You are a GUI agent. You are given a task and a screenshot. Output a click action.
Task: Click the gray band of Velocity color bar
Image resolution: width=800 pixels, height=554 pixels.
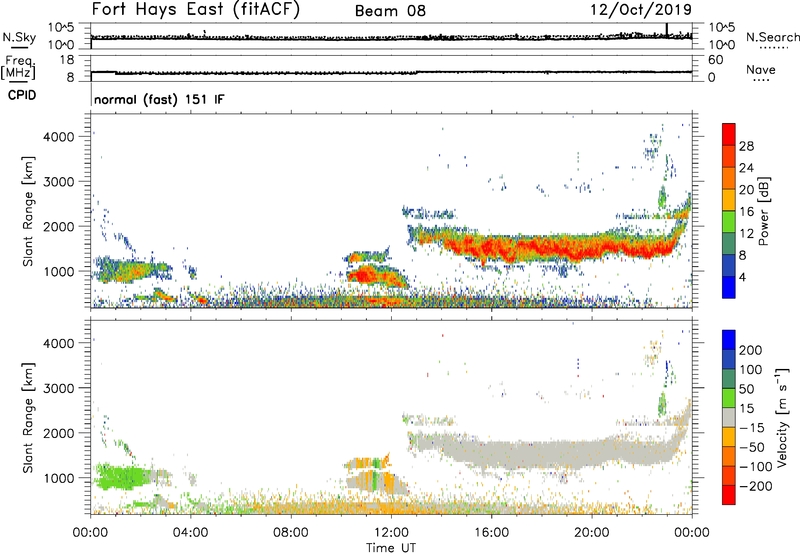coord(729,418)
